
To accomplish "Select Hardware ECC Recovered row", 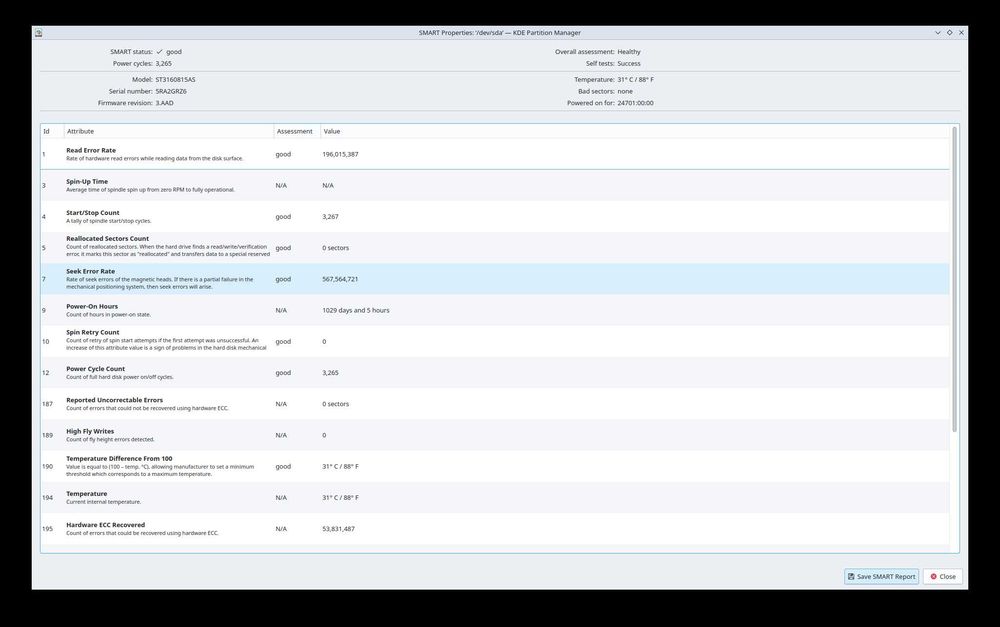I will tap(495, 529).
